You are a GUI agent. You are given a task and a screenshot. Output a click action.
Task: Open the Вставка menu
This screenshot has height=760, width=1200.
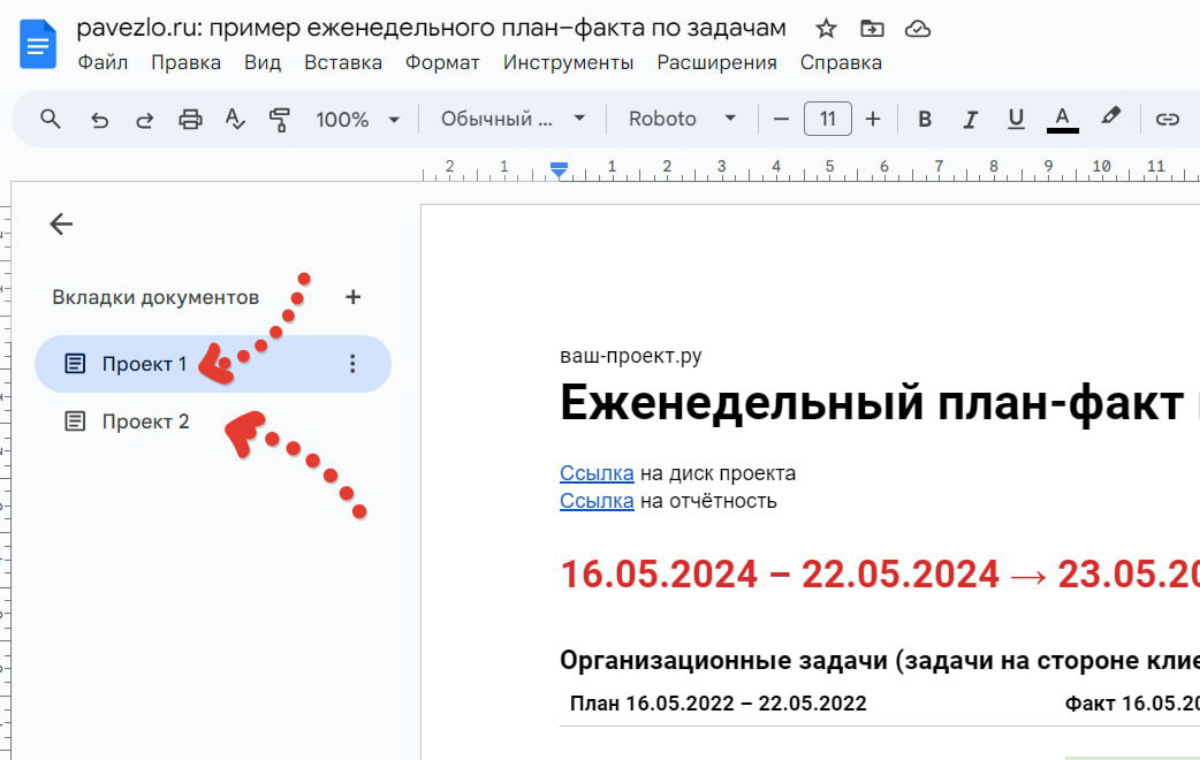point(343,62)
